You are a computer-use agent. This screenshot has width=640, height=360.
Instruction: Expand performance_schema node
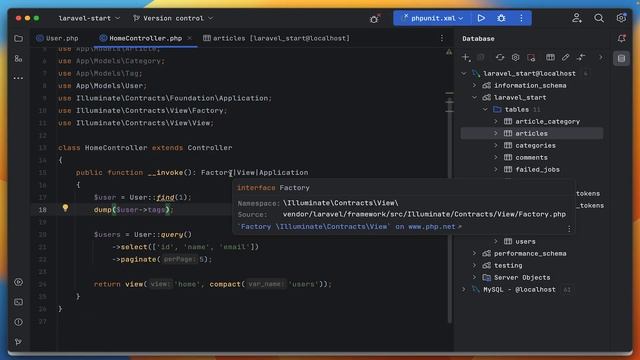474,253
